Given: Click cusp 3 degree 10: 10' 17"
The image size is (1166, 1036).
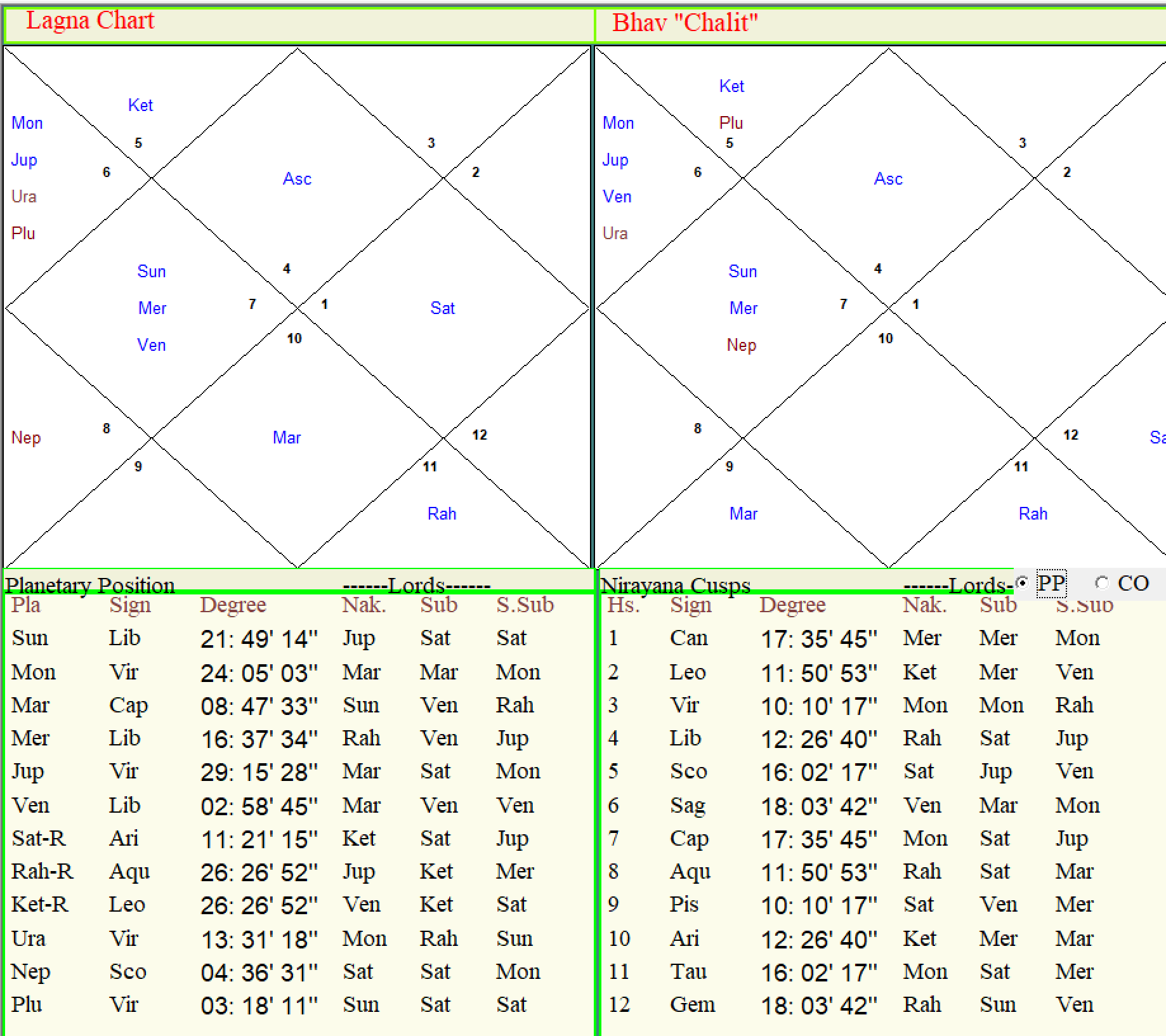Looking at the screenshot, I should click(x=819, y=706).
